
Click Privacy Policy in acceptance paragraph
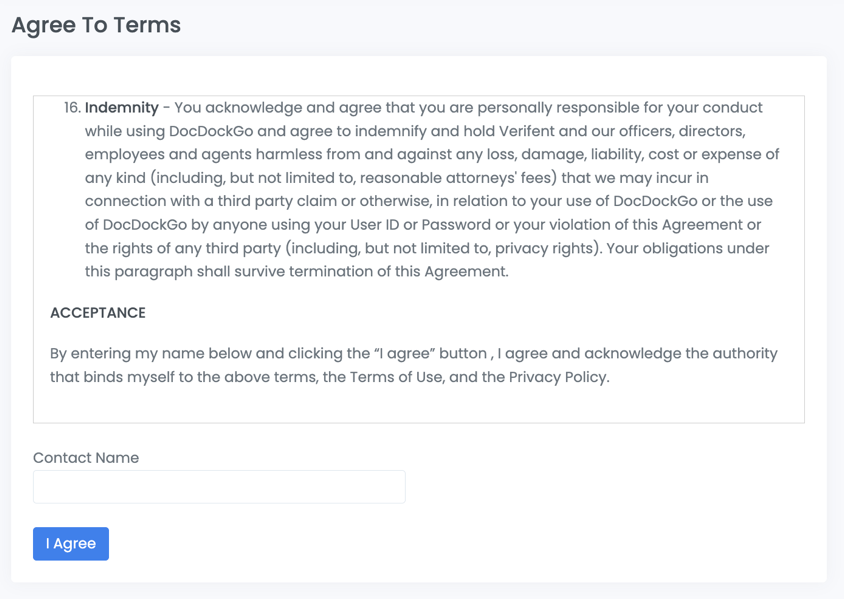(x=557, y=377)
